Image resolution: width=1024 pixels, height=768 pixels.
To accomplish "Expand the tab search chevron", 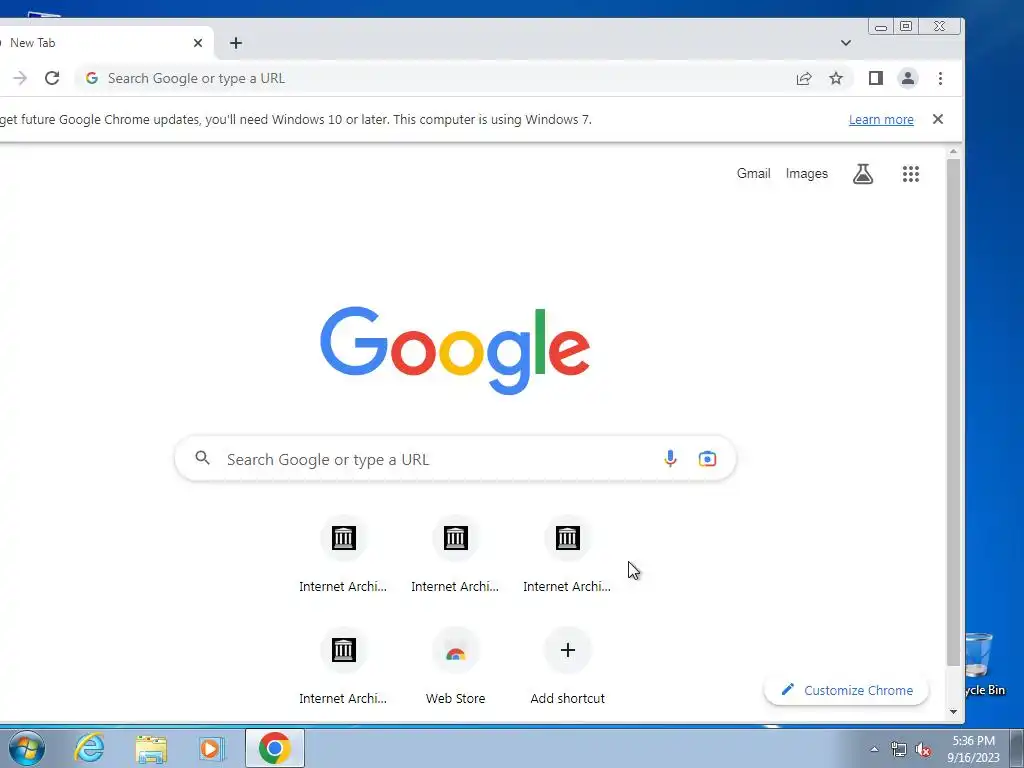I will point(846,43).
